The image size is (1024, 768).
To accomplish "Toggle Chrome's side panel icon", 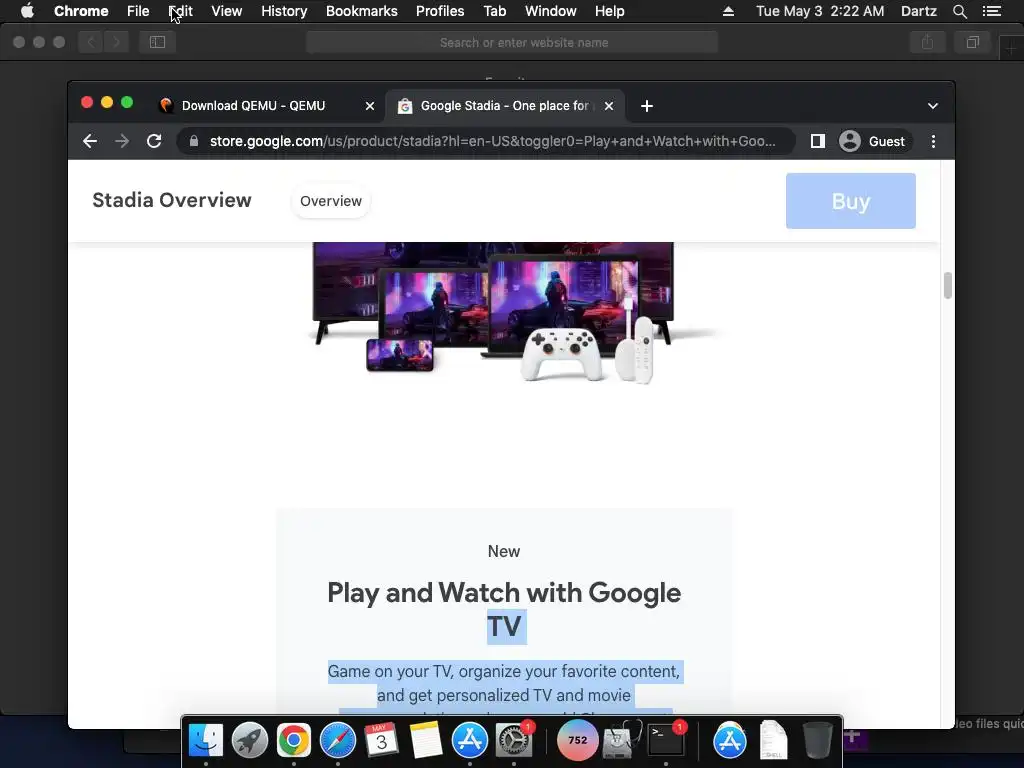I will (x=818, y=141).
